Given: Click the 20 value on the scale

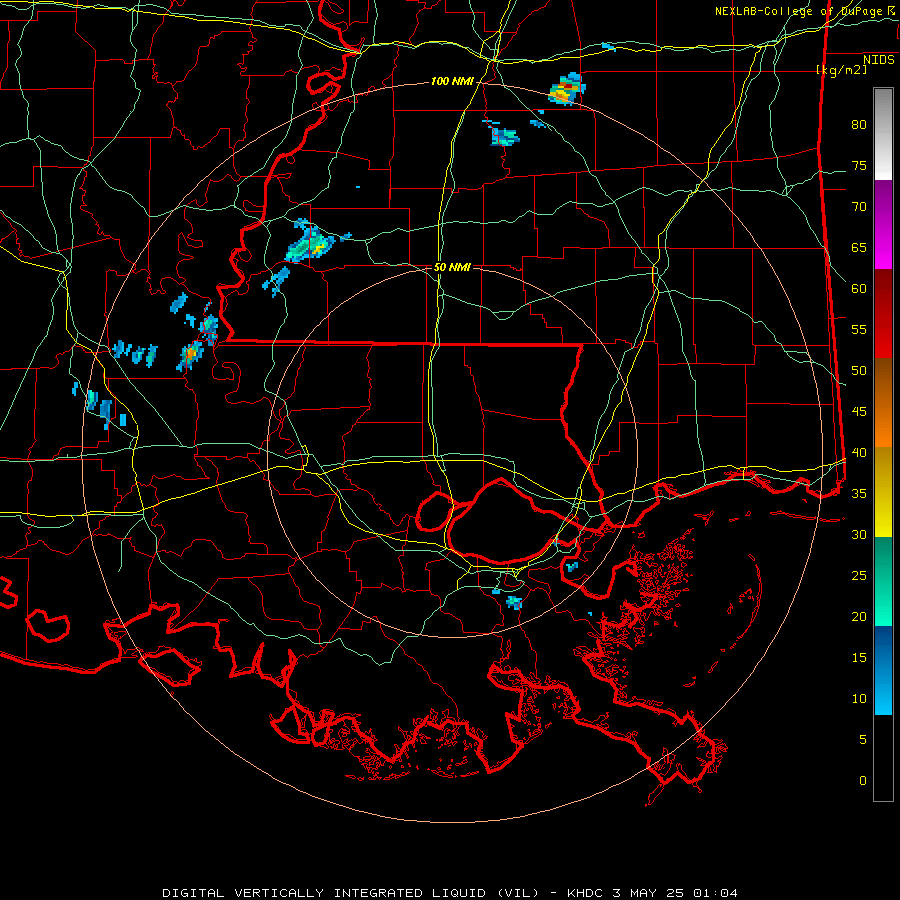Looking at the screenshot, I should click(x=859, y=616).
